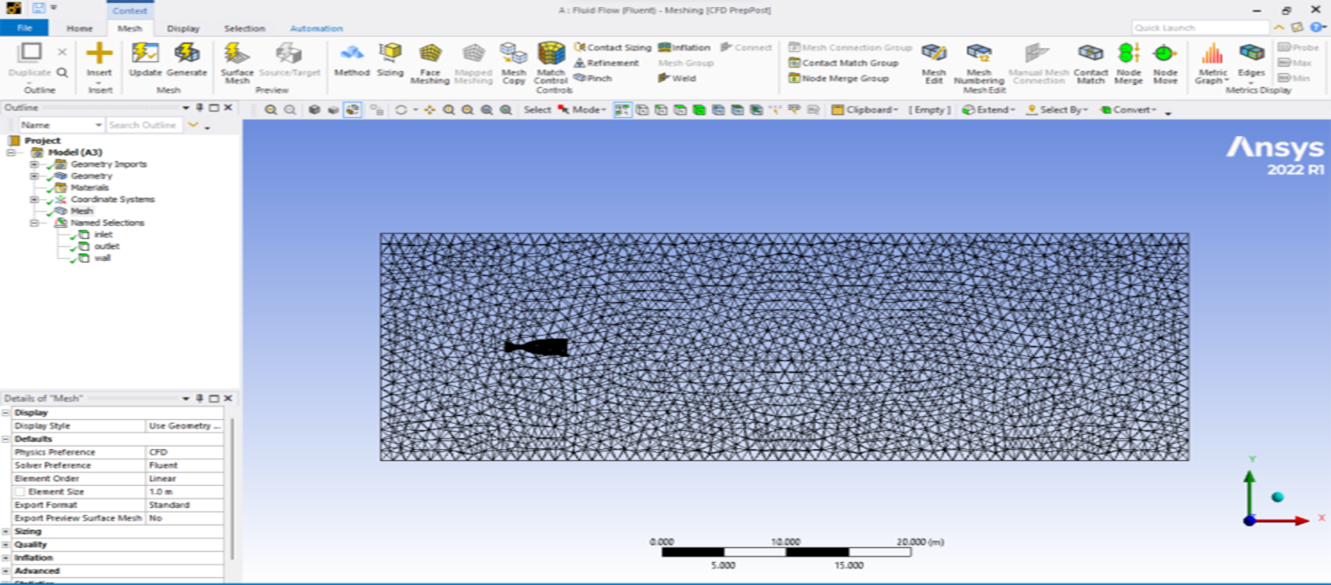1331x585 pixels.
Task: Open the Extend selection dropdown
Action: click(989, 110)
